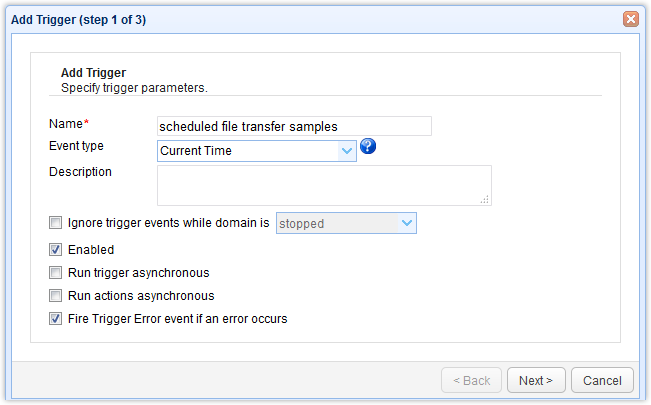Click the Description box resize grip

[x=485, y=200]
